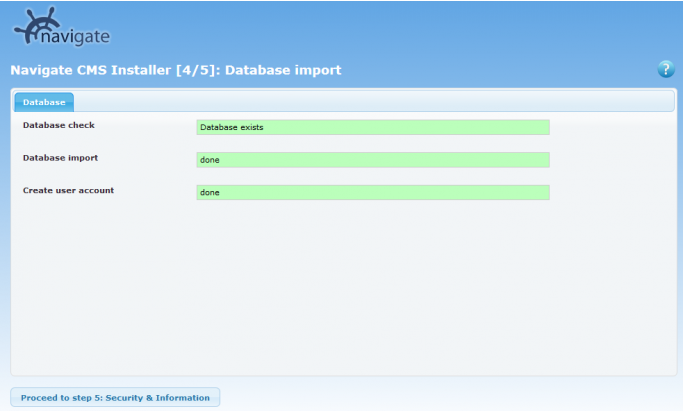
Task: Select the Database tab
Action: click(44, 102)
